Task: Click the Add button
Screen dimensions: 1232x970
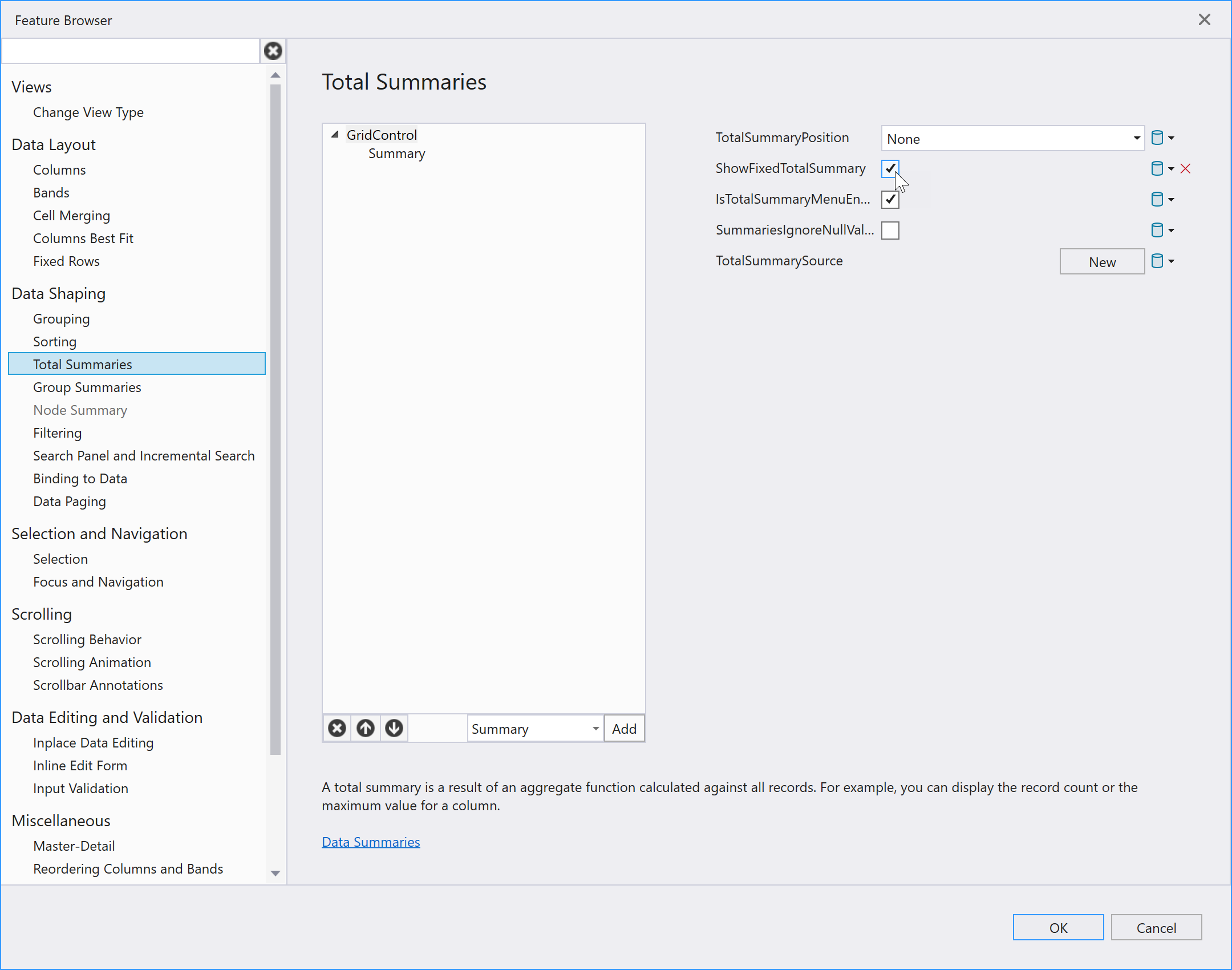Action: click(x=624, y=729)
